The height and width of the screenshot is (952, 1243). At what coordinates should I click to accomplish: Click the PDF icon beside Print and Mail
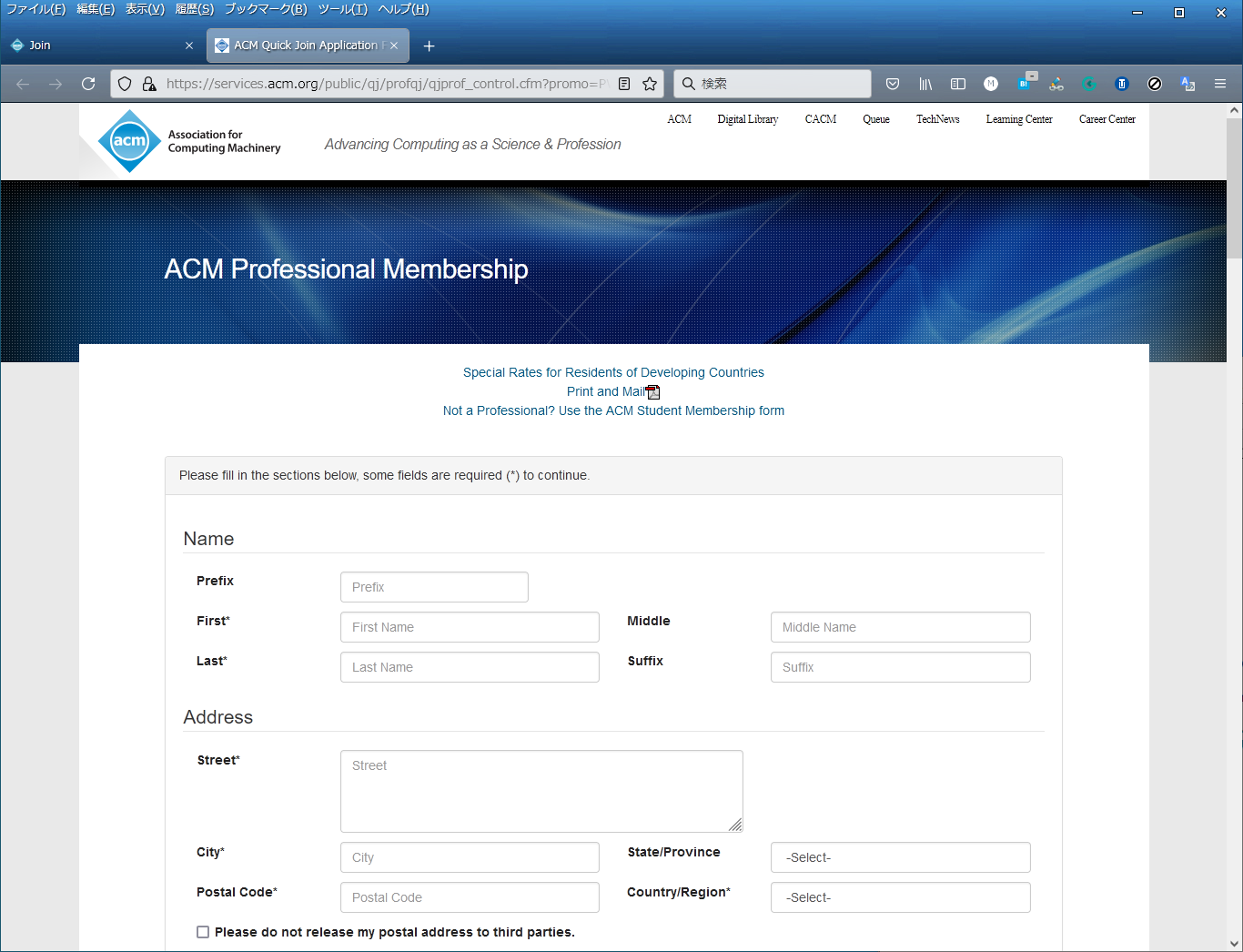pos(652,392)
